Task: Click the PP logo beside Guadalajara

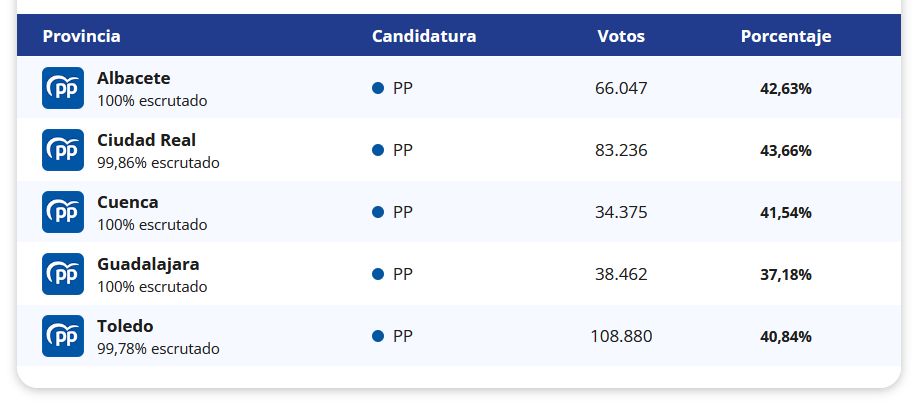Action: click(63, 274)
